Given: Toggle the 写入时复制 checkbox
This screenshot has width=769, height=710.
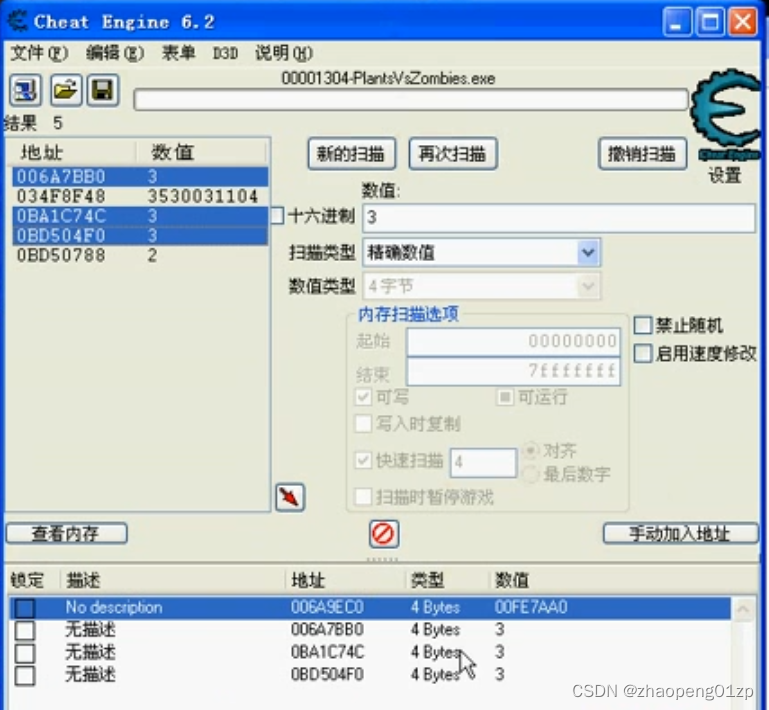Looking at the screenshot, I should point(363,423).
